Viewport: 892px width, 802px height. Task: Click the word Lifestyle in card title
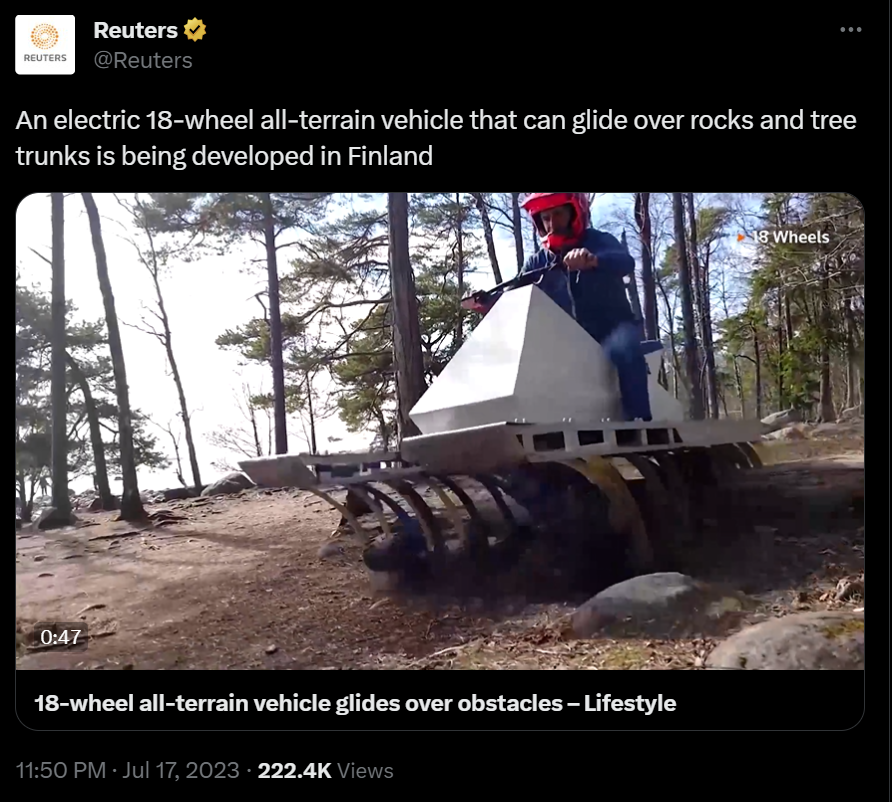point(630,703)
